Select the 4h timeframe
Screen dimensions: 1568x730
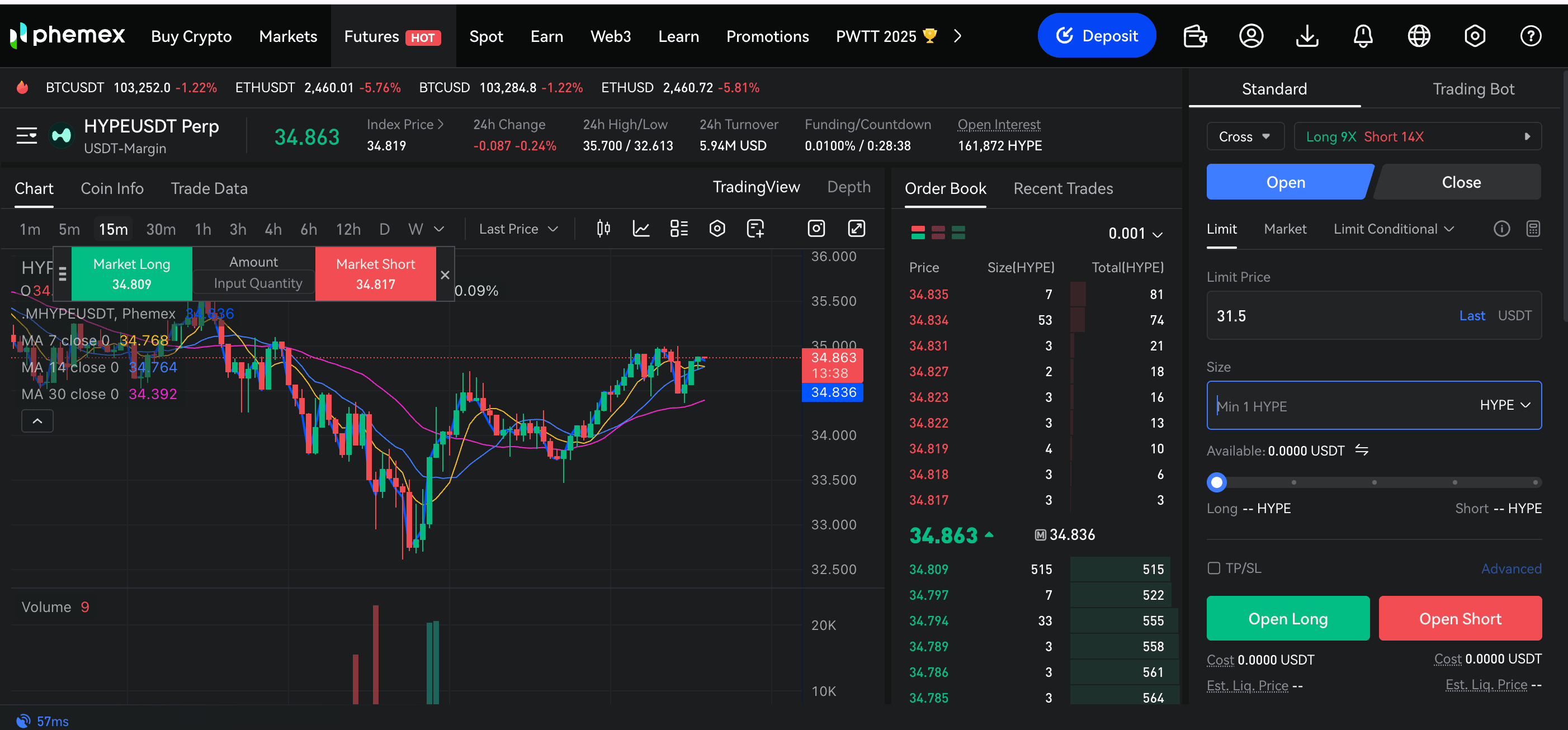coord(273,229)
